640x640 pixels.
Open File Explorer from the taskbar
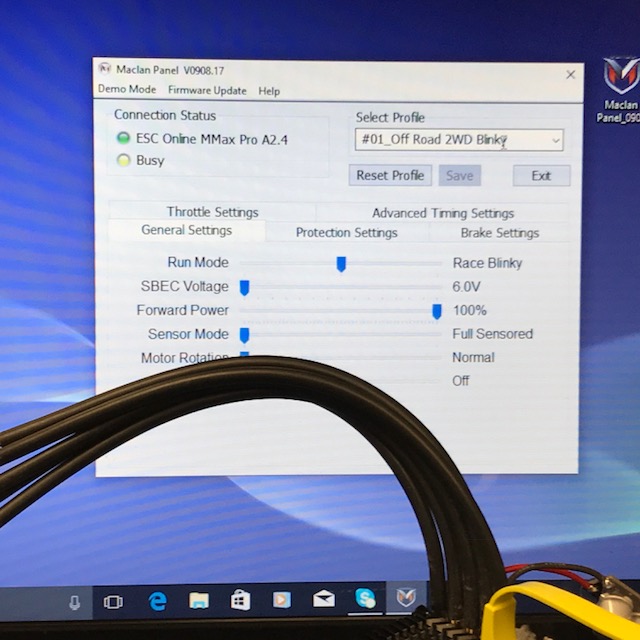[x=199, y=601]
